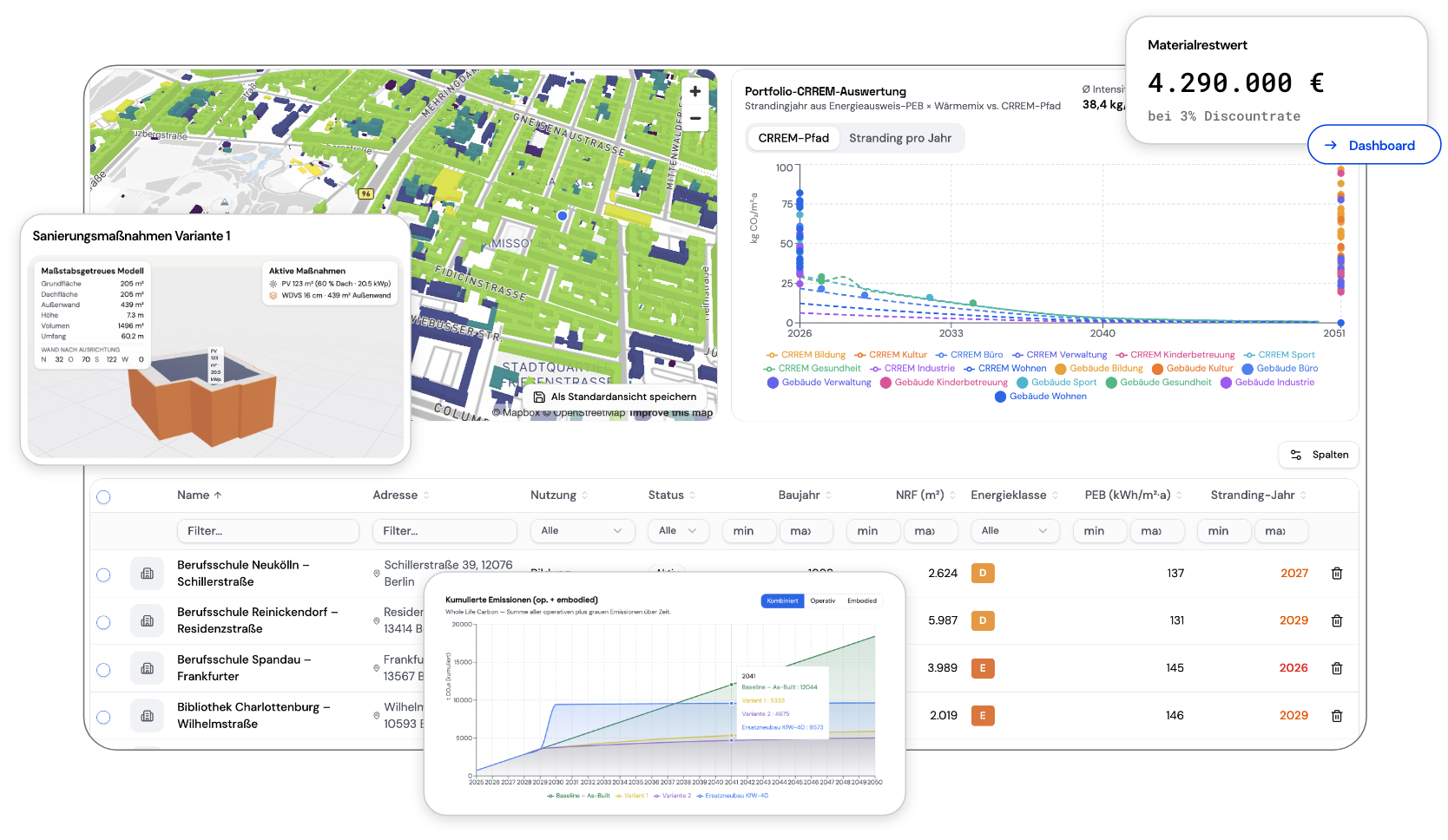Toggle CRREM Wohnen series in chart legend
1448x840 pixels.
pos(1005,369)
